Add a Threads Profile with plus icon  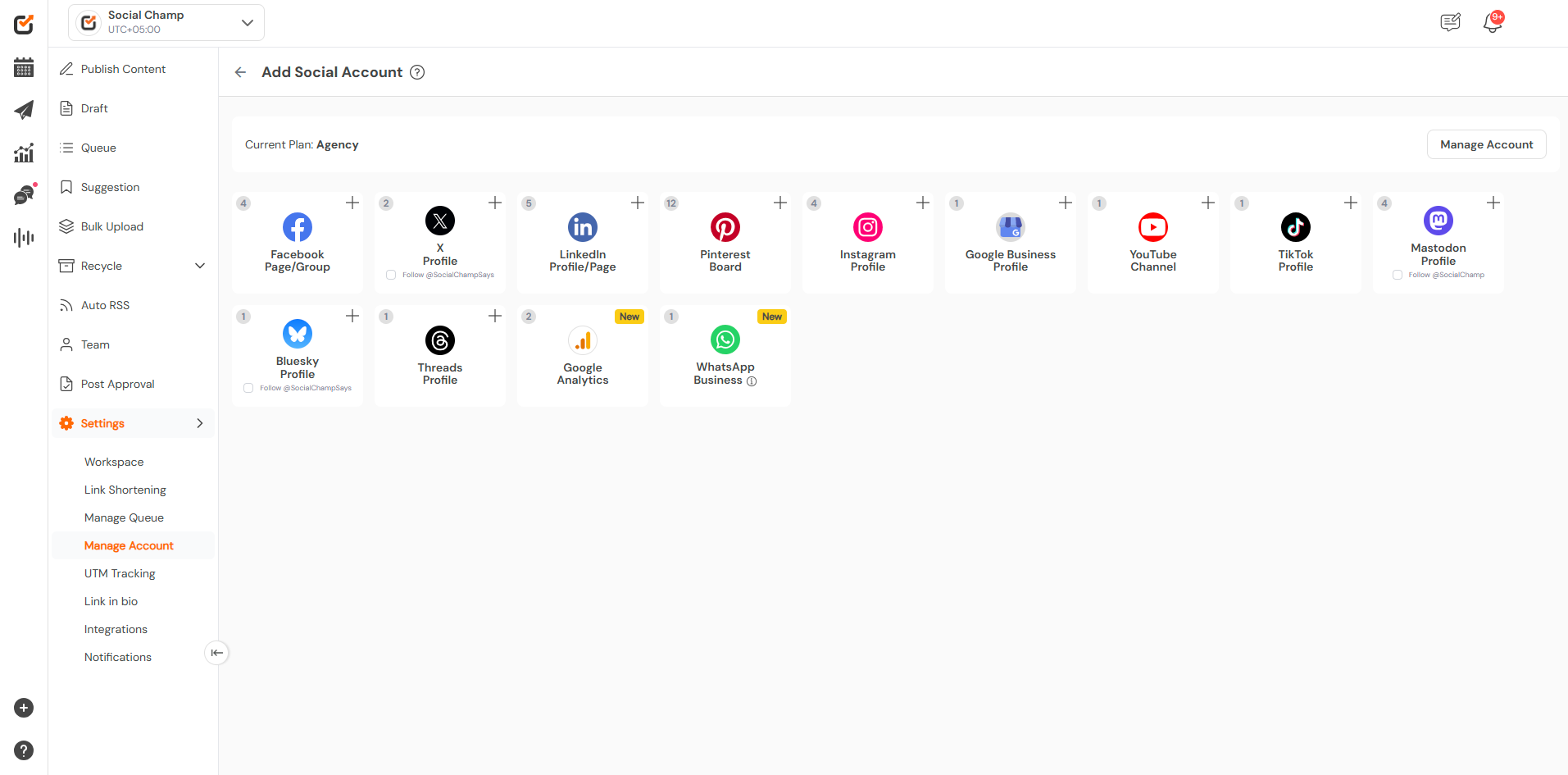(495, 316)
